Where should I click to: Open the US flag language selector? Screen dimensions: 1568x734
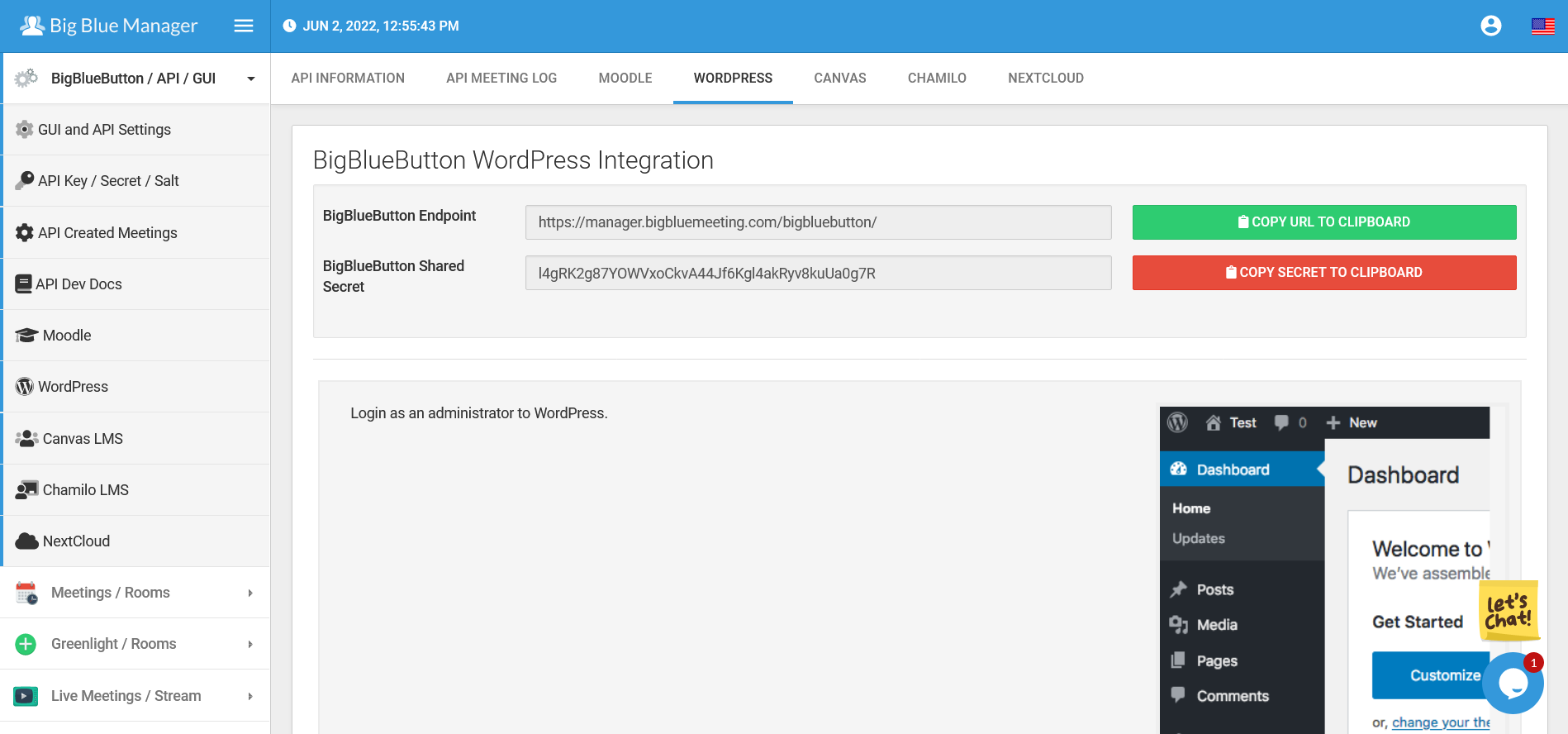pos(1542,26)
